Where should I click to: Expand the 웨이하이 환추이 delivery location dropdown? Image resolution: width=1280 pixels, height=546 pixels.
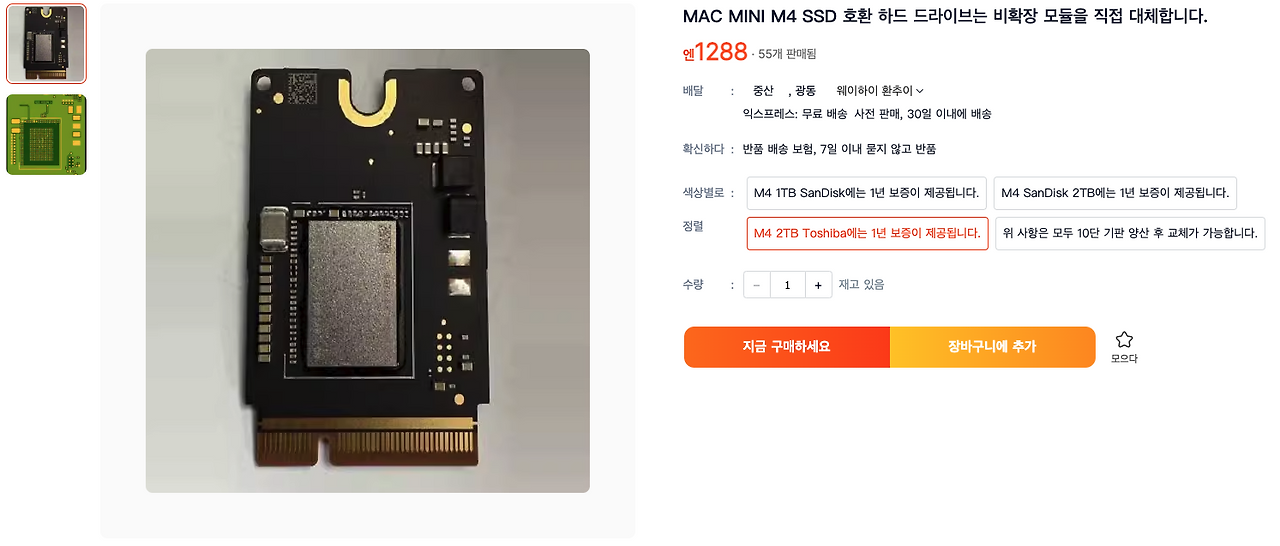coord(880,91)
